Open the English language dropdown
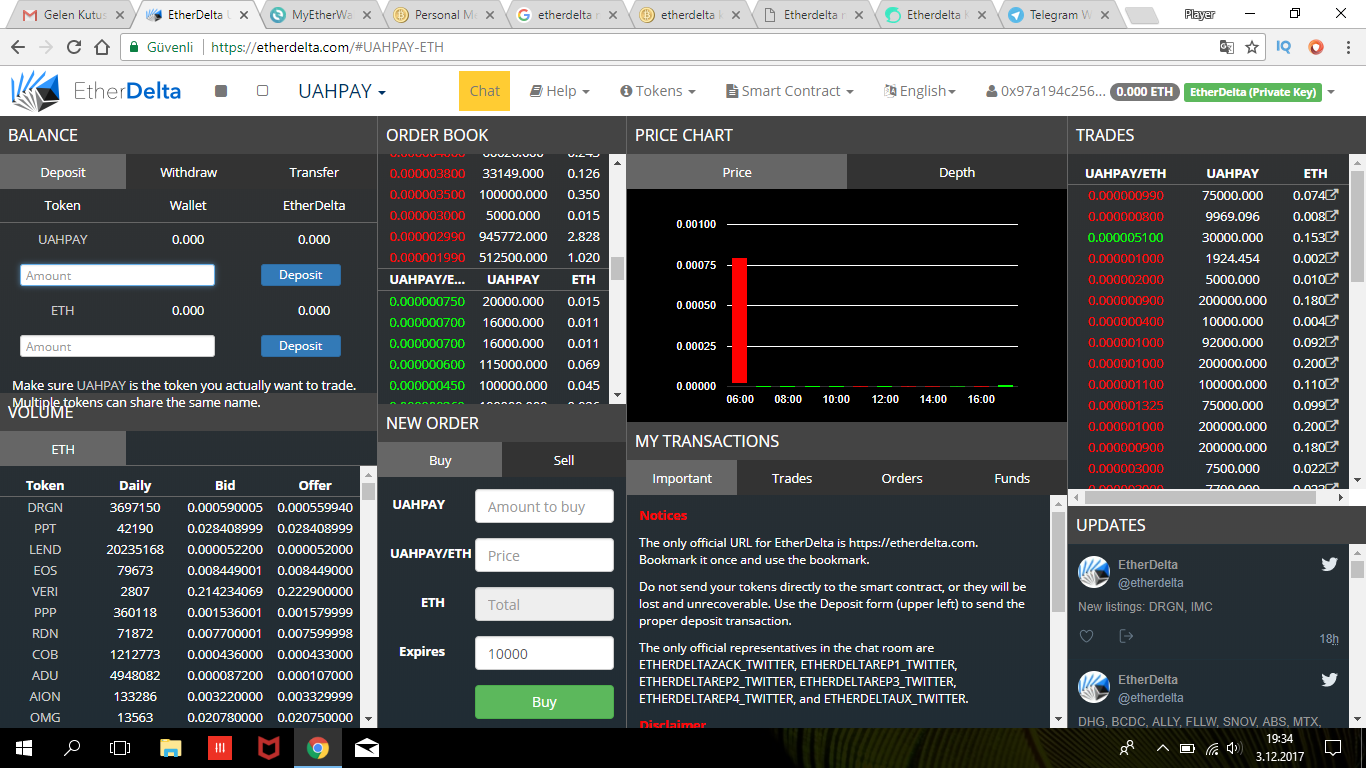This screenshot has height=768, width=1366. tap(920, 91)
